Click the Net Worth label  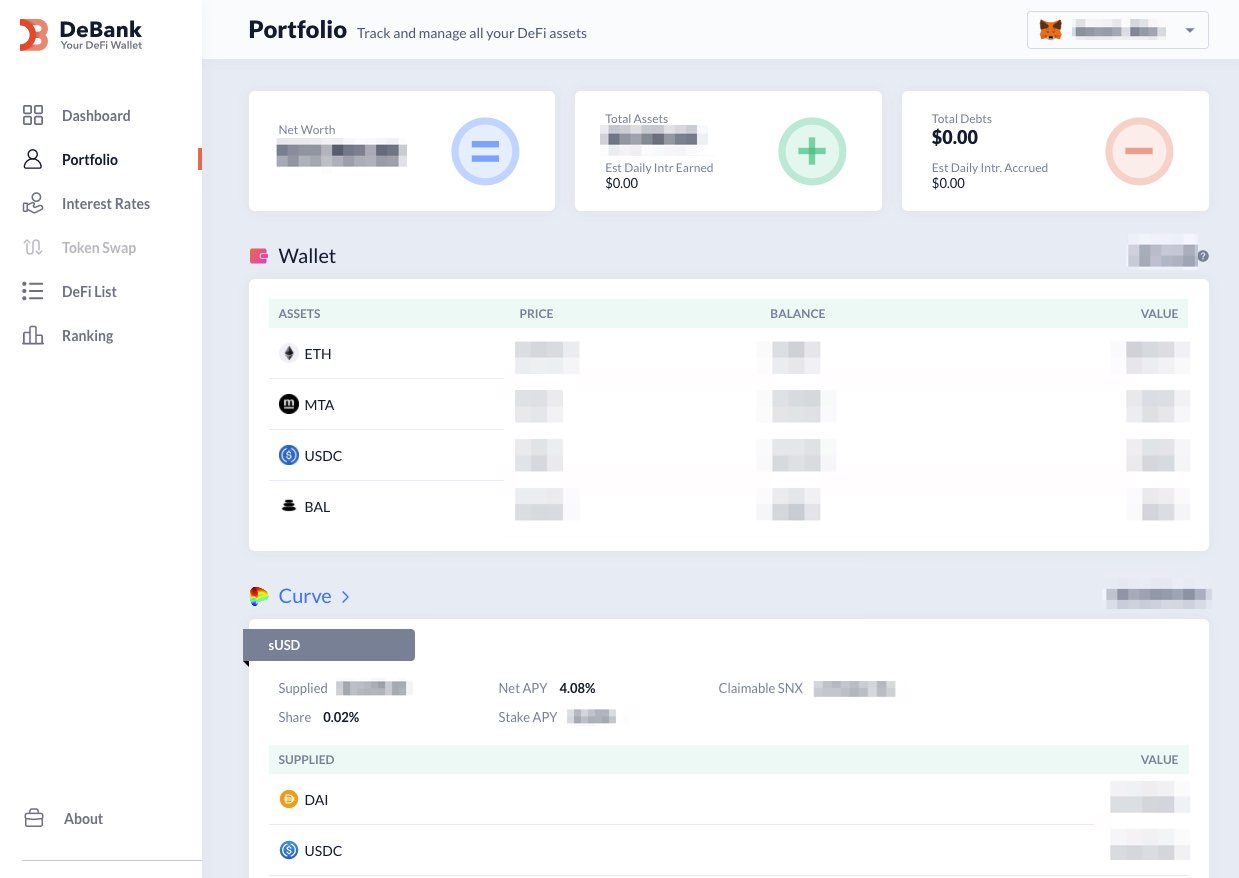pos(307,129)
